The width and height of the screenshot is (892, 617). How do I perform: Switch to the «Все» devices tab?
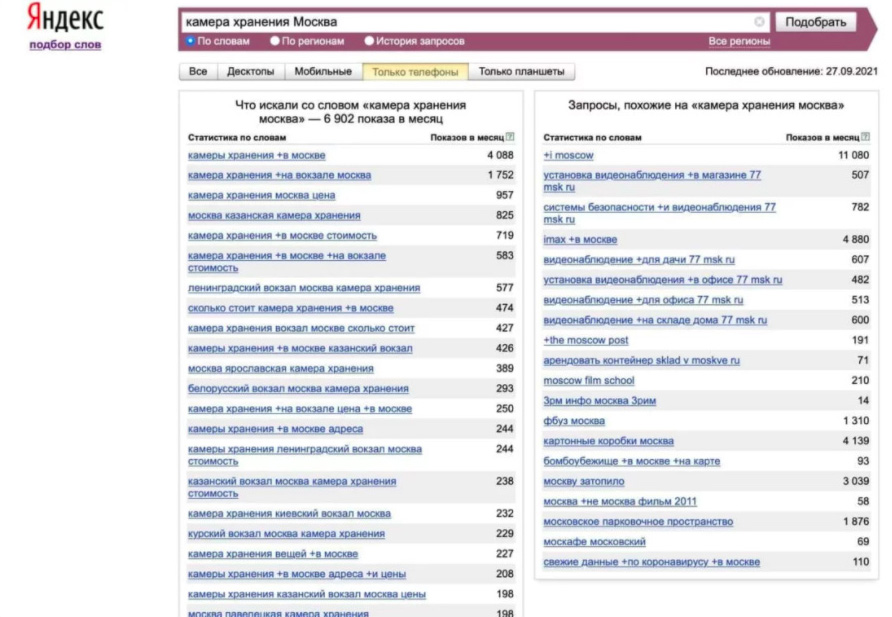click(198, 72)
